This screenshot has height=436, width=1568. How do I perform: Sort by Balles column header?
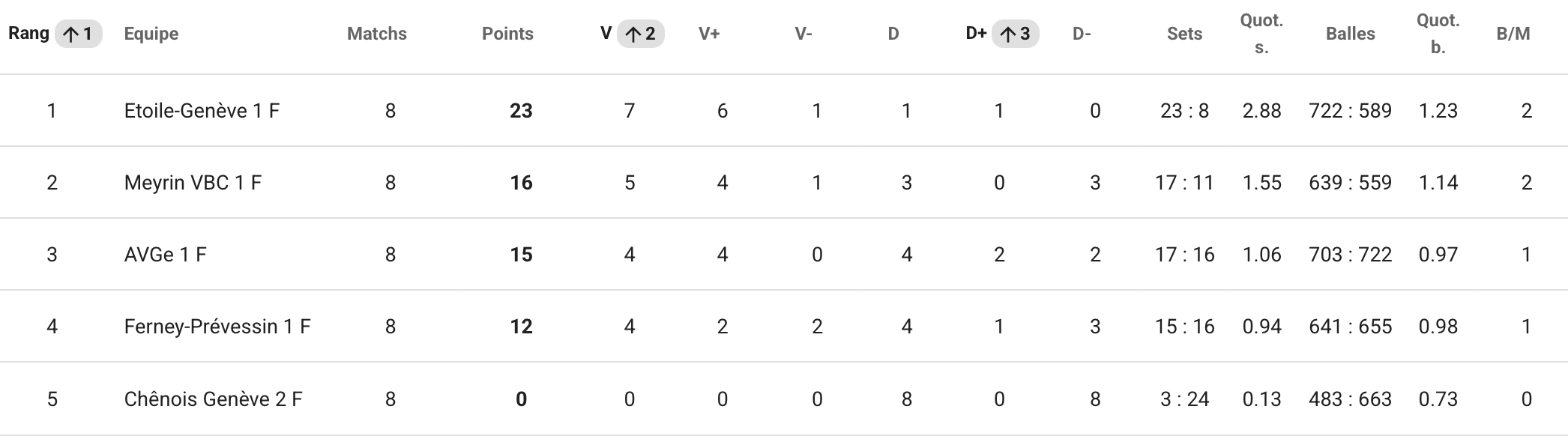[1351, 34]
